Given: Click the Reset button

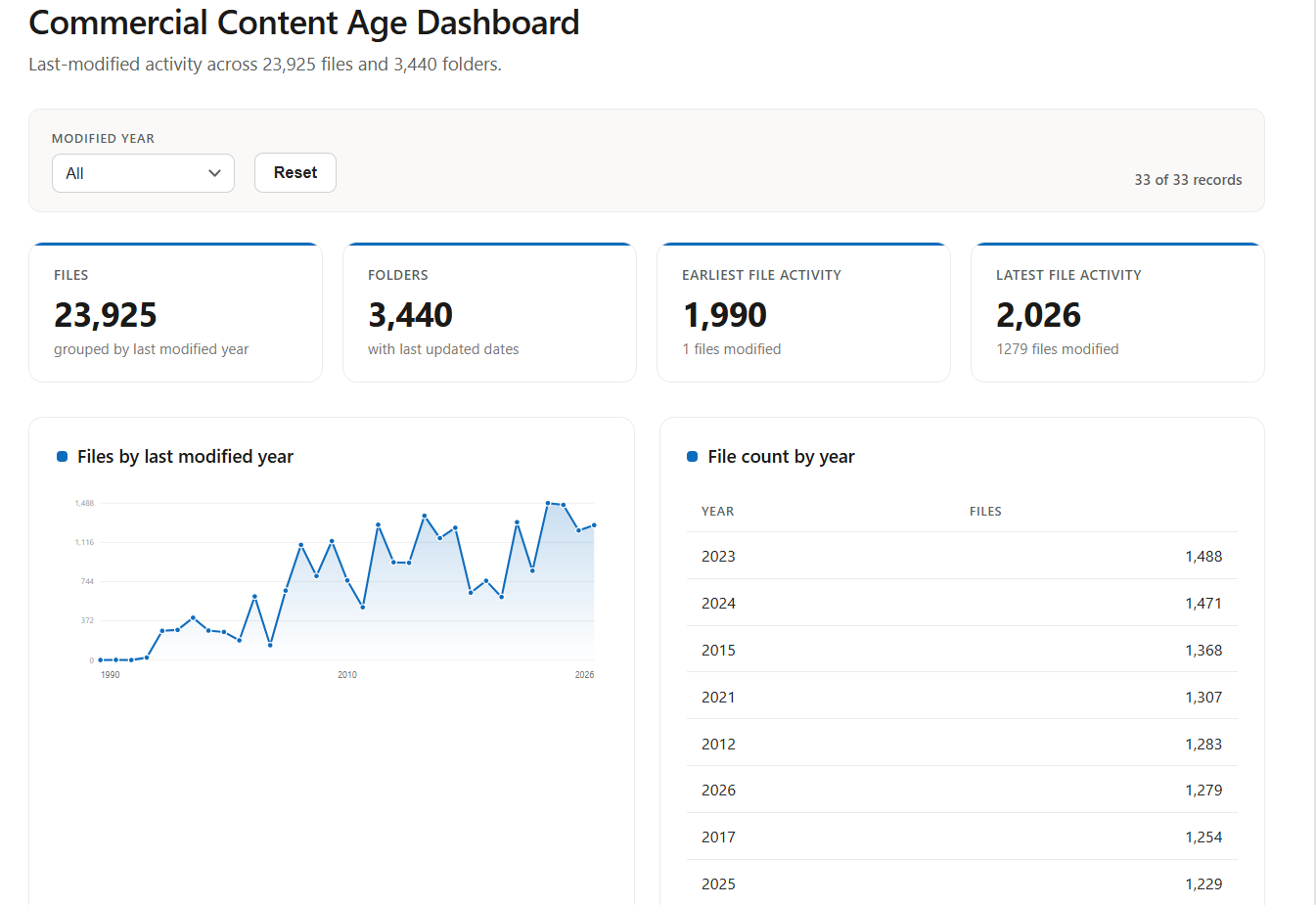Looking at the screenshot, I should click(x=295, y=172).
